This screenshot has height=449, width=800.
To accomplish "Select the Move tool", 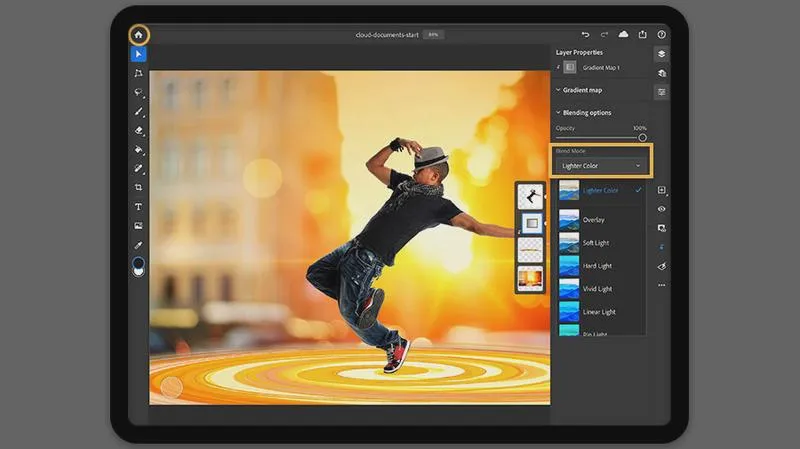I will (x=138, y=54).
